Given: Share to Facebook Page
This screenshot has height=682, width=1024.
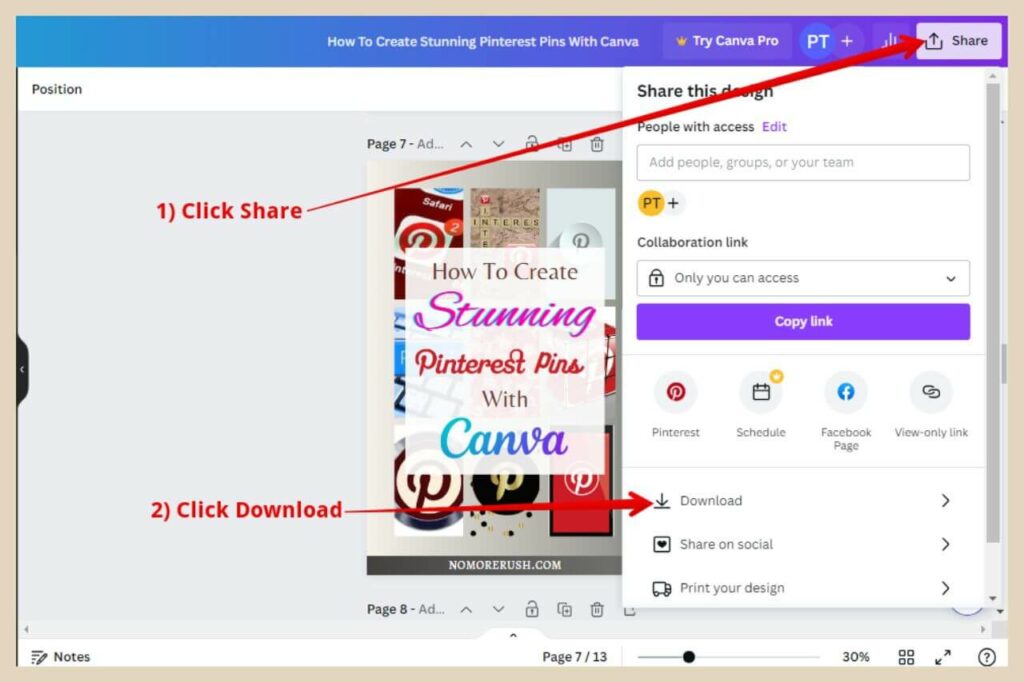Looking at the screenshot, I should click(x=846, y=410).
